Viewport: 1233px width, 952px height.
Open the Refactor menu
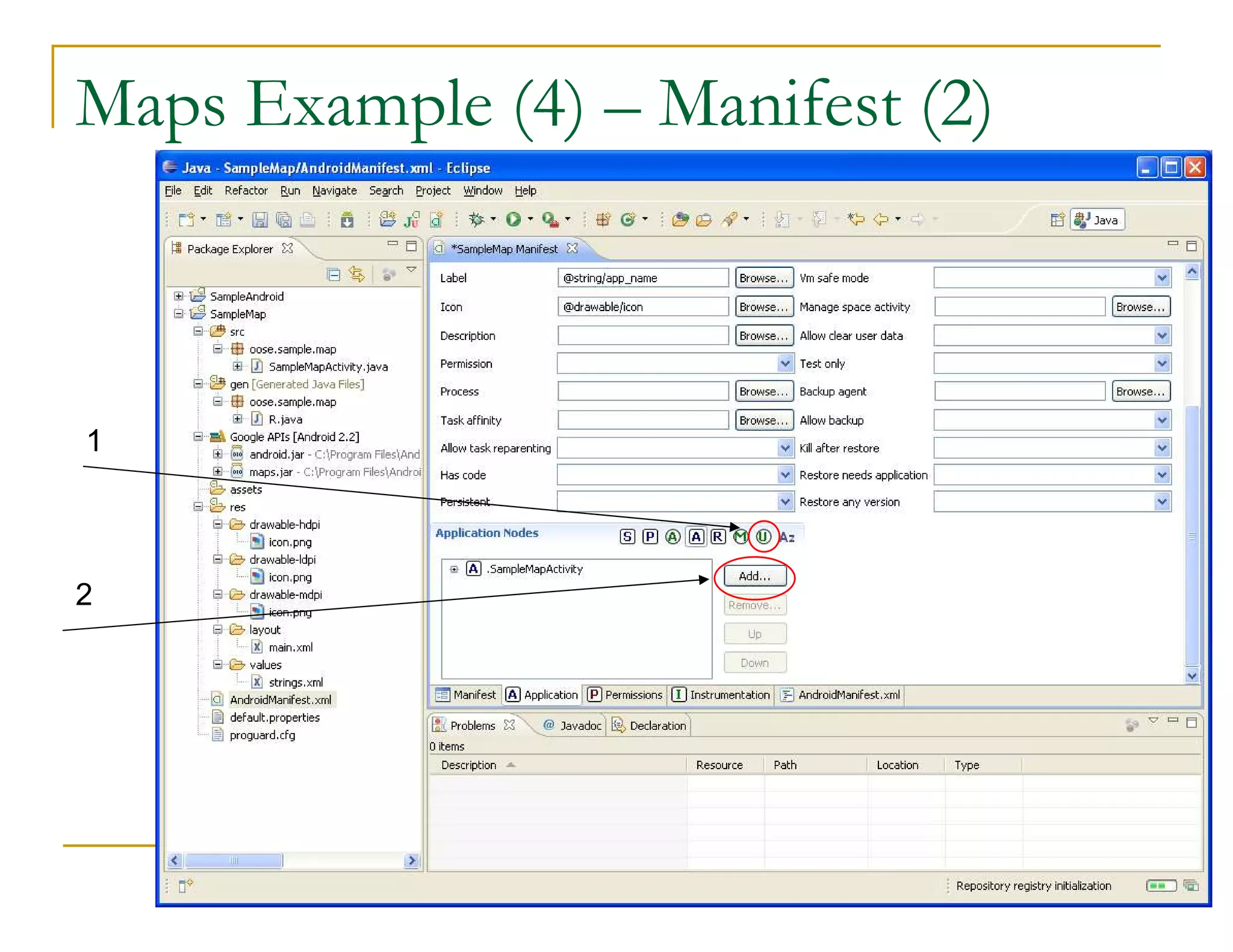click(x=246, y=191)
